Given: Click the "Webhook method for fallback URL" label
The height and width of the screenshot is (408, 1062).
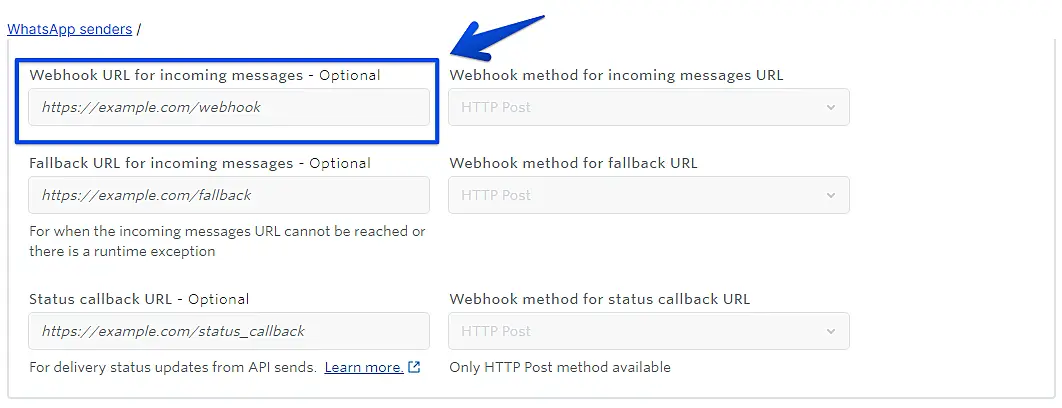Looking at the screenshot, I should click(x=573, y=163).
